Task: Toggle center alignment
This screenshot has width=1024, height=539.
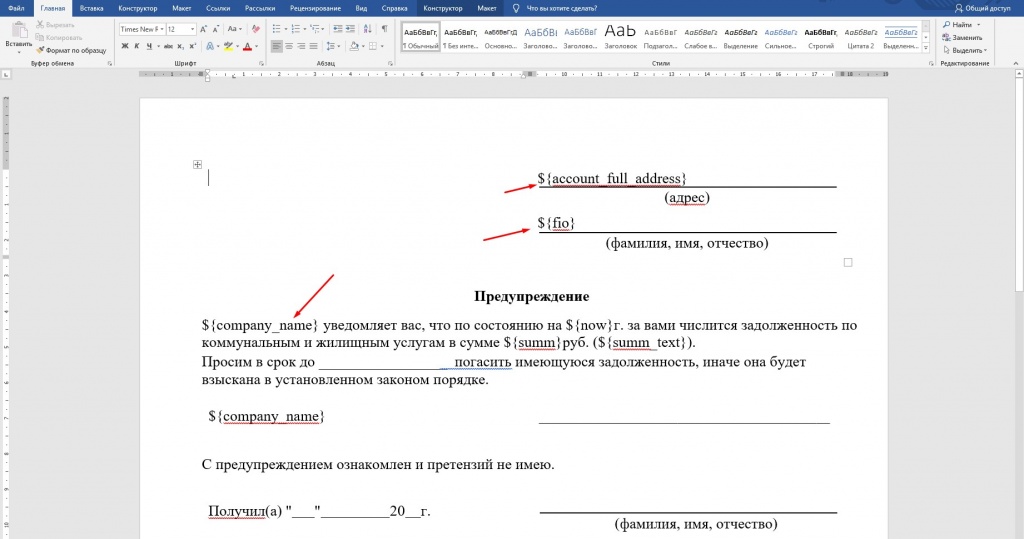Action: [289, 46]
